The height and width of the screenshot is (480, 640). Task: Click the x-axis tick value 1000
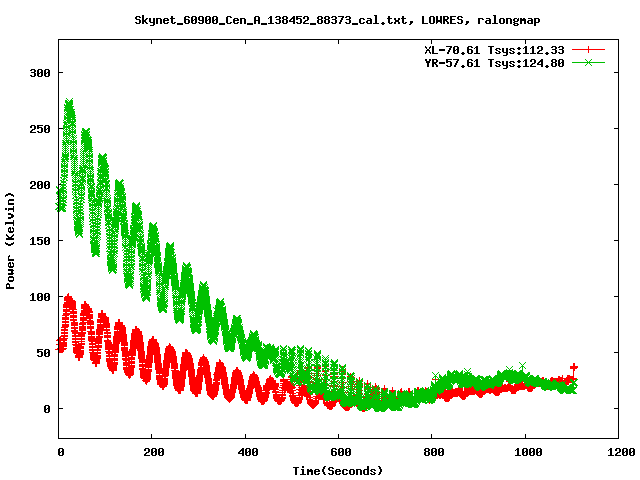pyautogui.click(x=528, y=452)
